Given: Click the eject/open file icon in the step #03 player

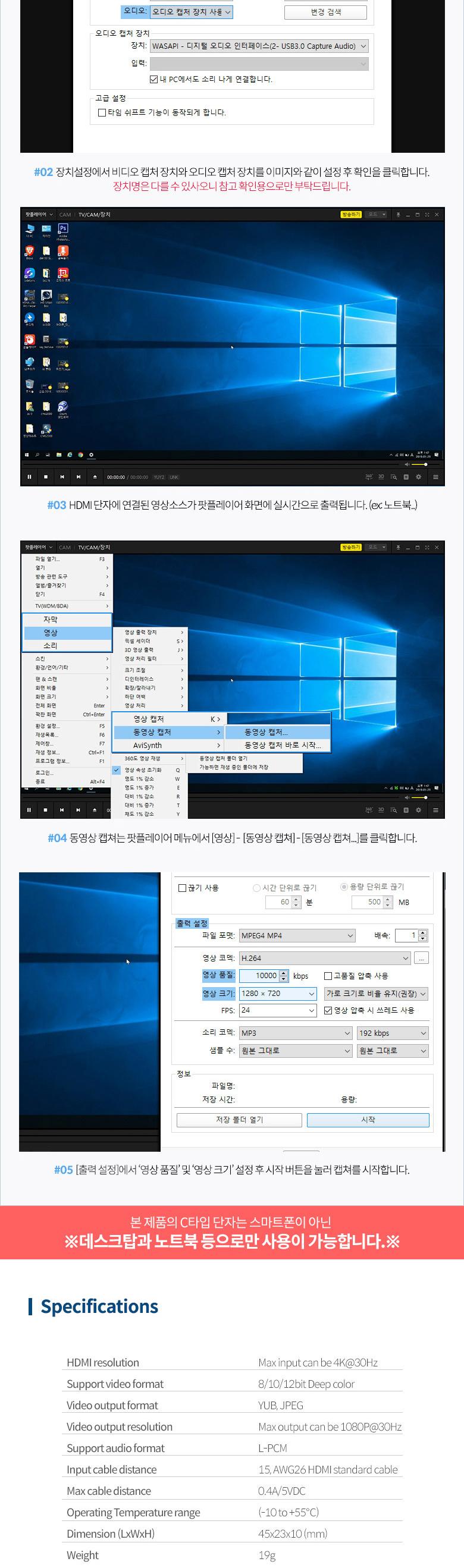Looking at the screenshot, I should [95, 477].
